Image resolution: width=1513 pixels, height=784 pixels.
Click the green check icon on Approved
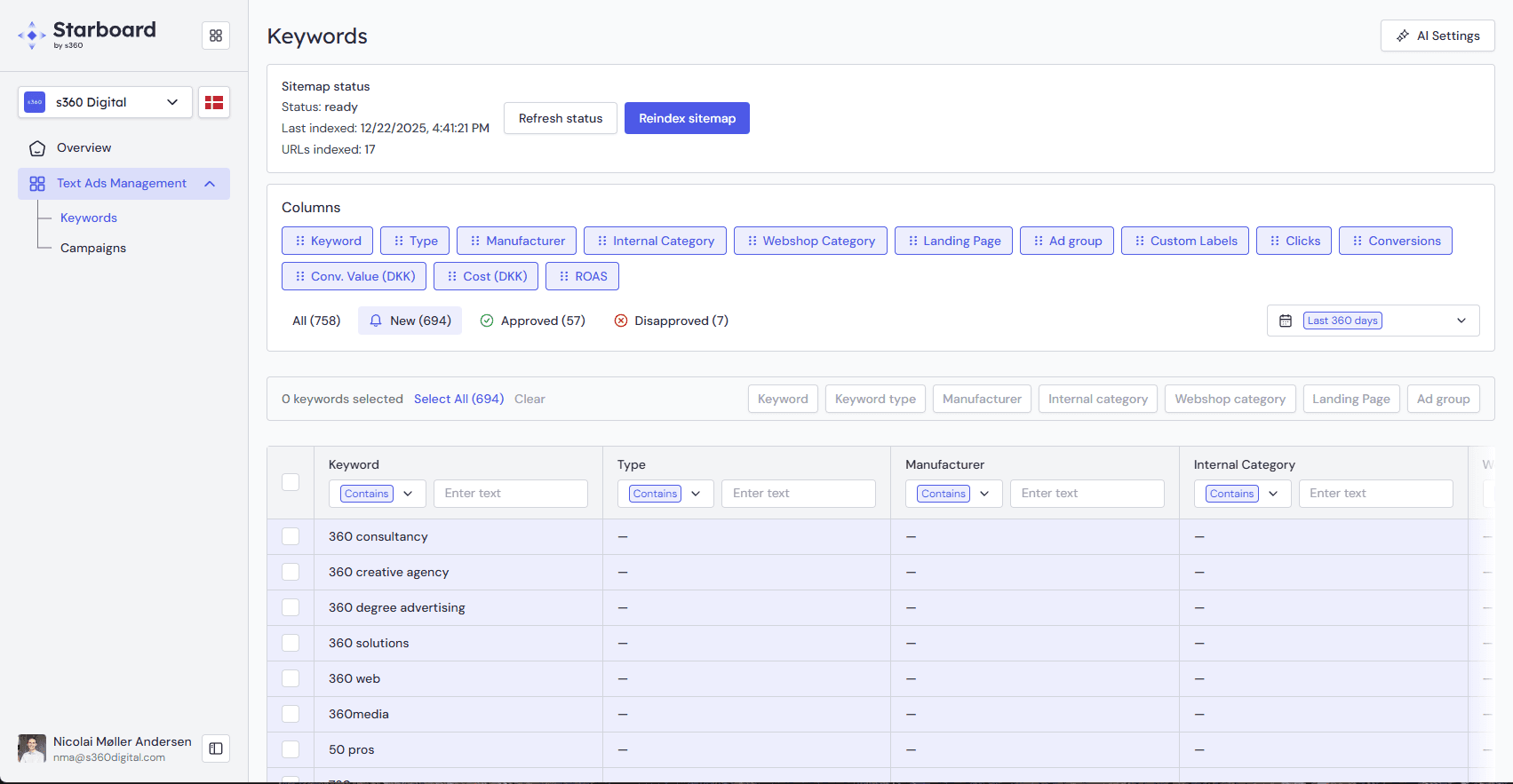(487, 321)
